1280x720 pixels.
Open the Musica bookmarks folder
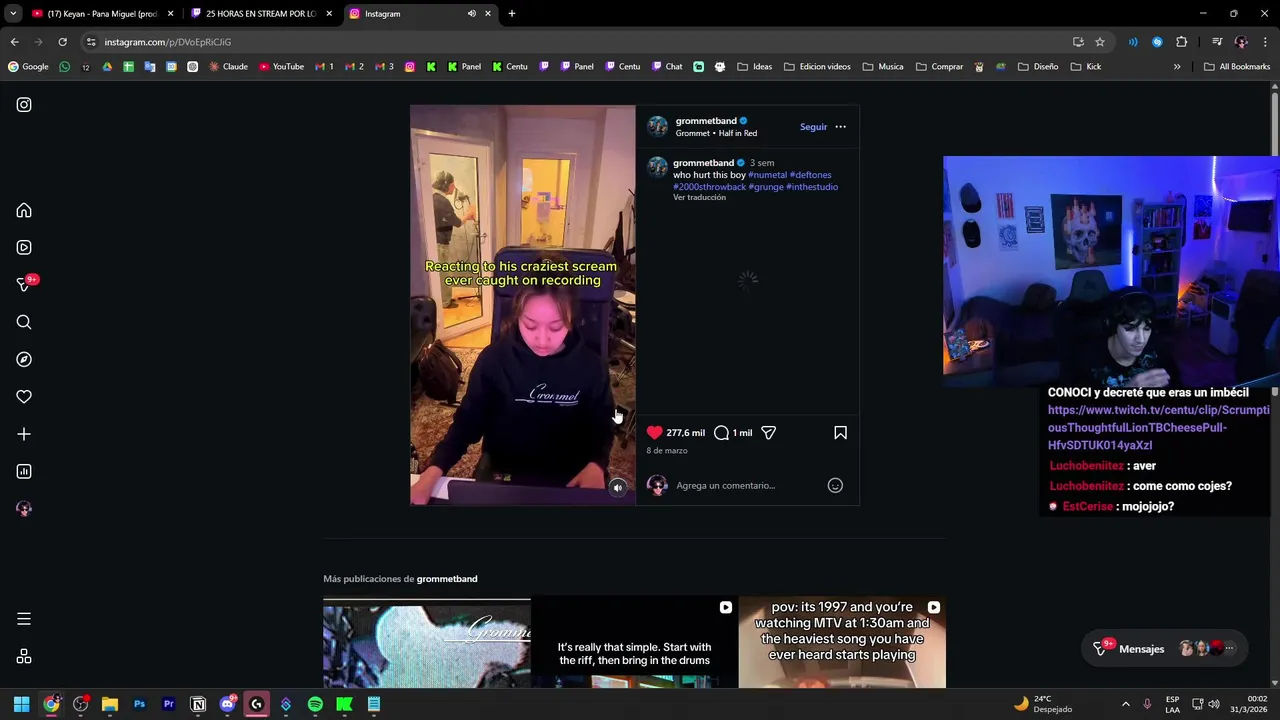[883, 67]
